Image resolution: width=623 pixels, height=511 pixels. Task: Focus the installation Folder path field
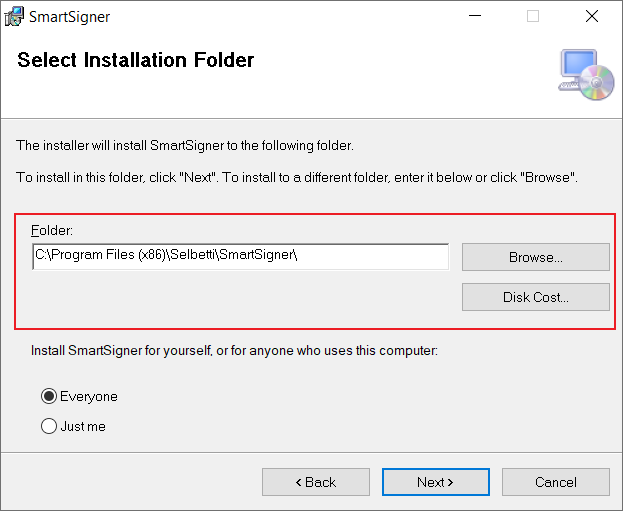tap(241, 257)
